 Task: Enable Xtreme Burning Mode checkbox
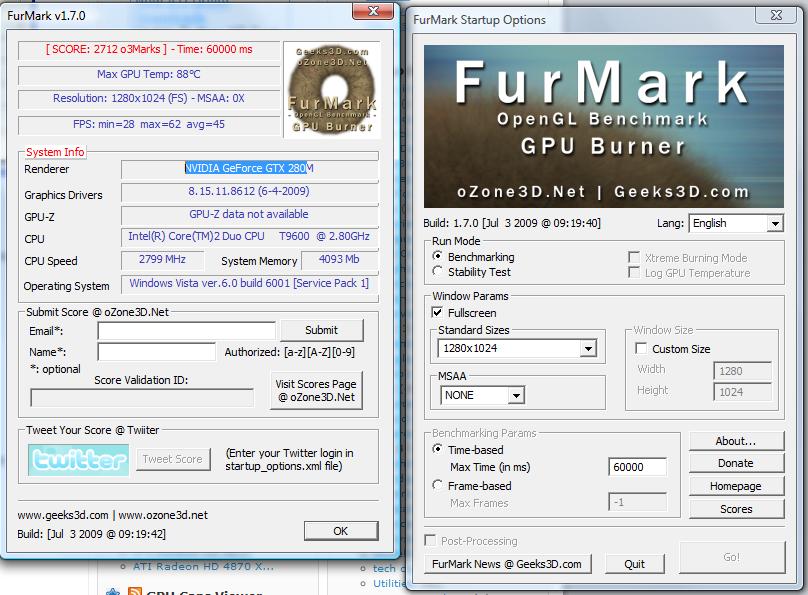coord(634,257)
